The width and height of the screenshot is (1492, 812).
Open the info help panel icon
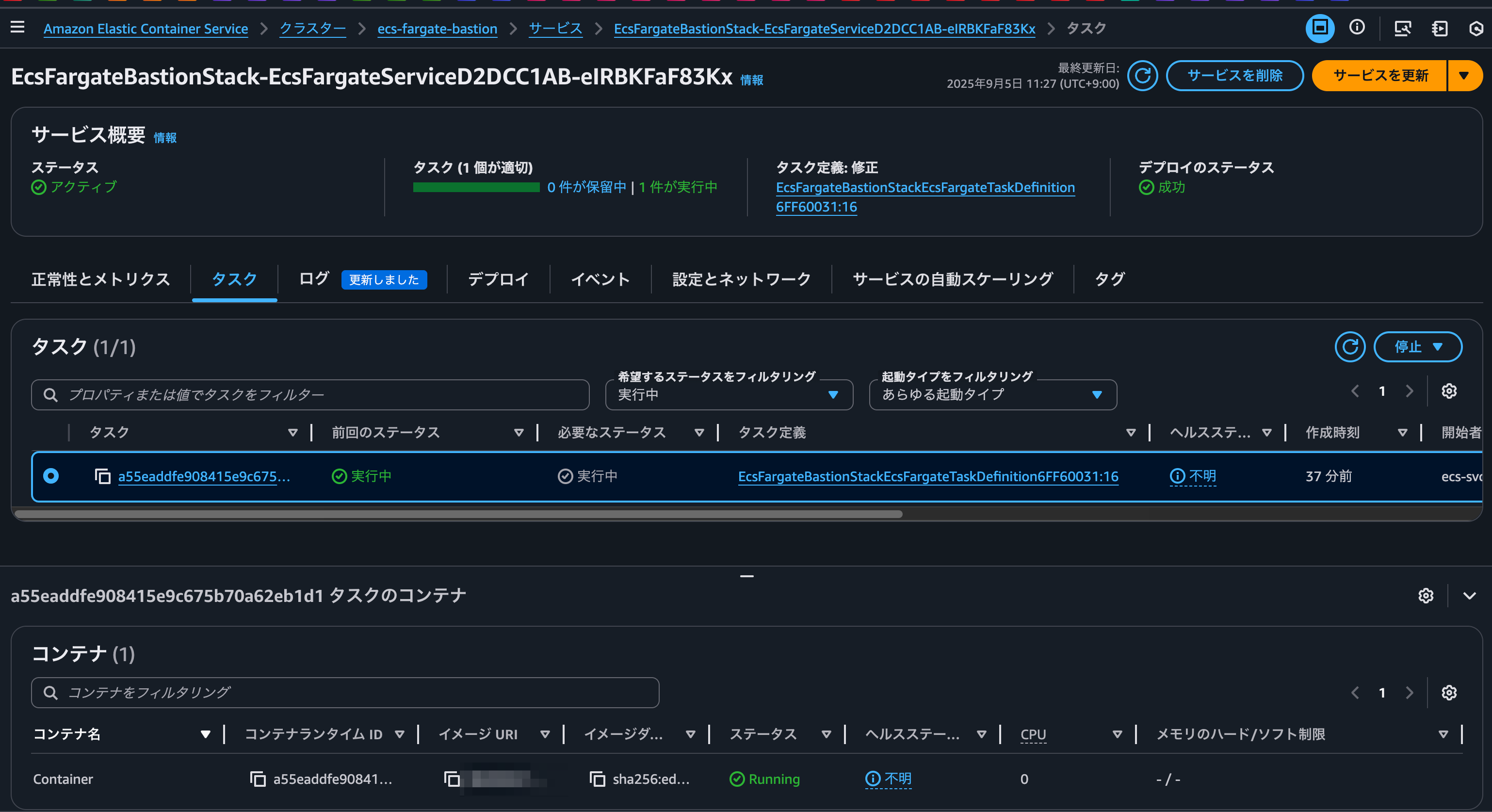tap(1357, 28)
